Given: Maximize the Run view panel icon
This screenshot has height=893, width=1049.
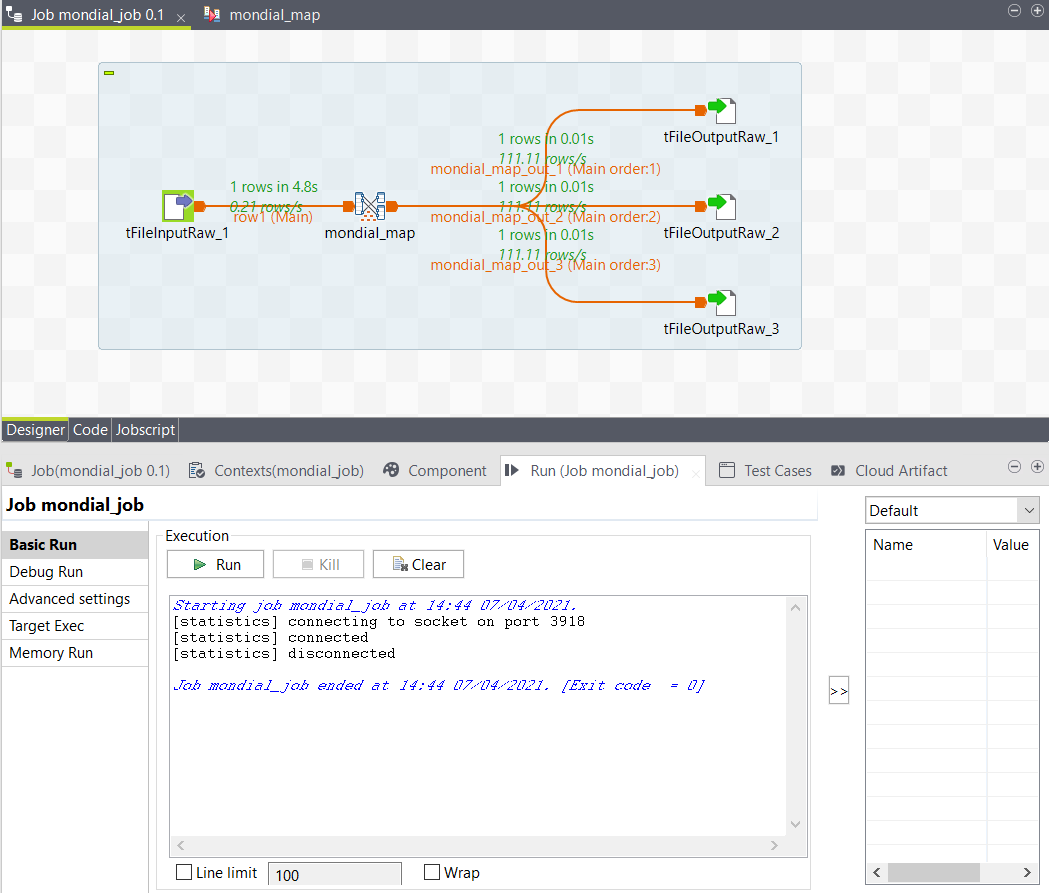Looking at the screenshot, I should pos(1037,467).
